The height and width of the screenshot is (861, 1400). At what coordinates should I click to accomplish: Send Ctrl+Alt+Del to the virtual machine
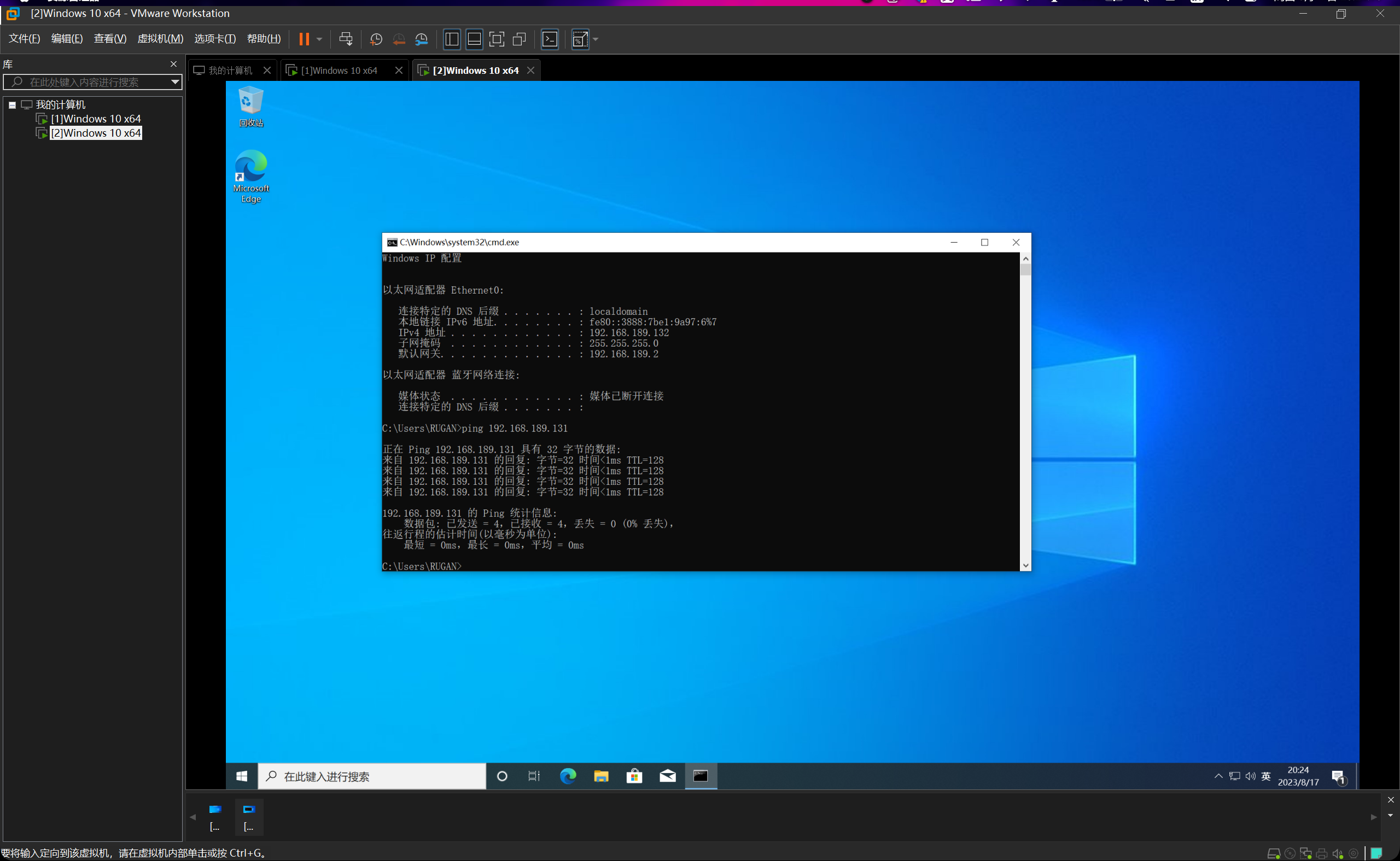[346, 39]
